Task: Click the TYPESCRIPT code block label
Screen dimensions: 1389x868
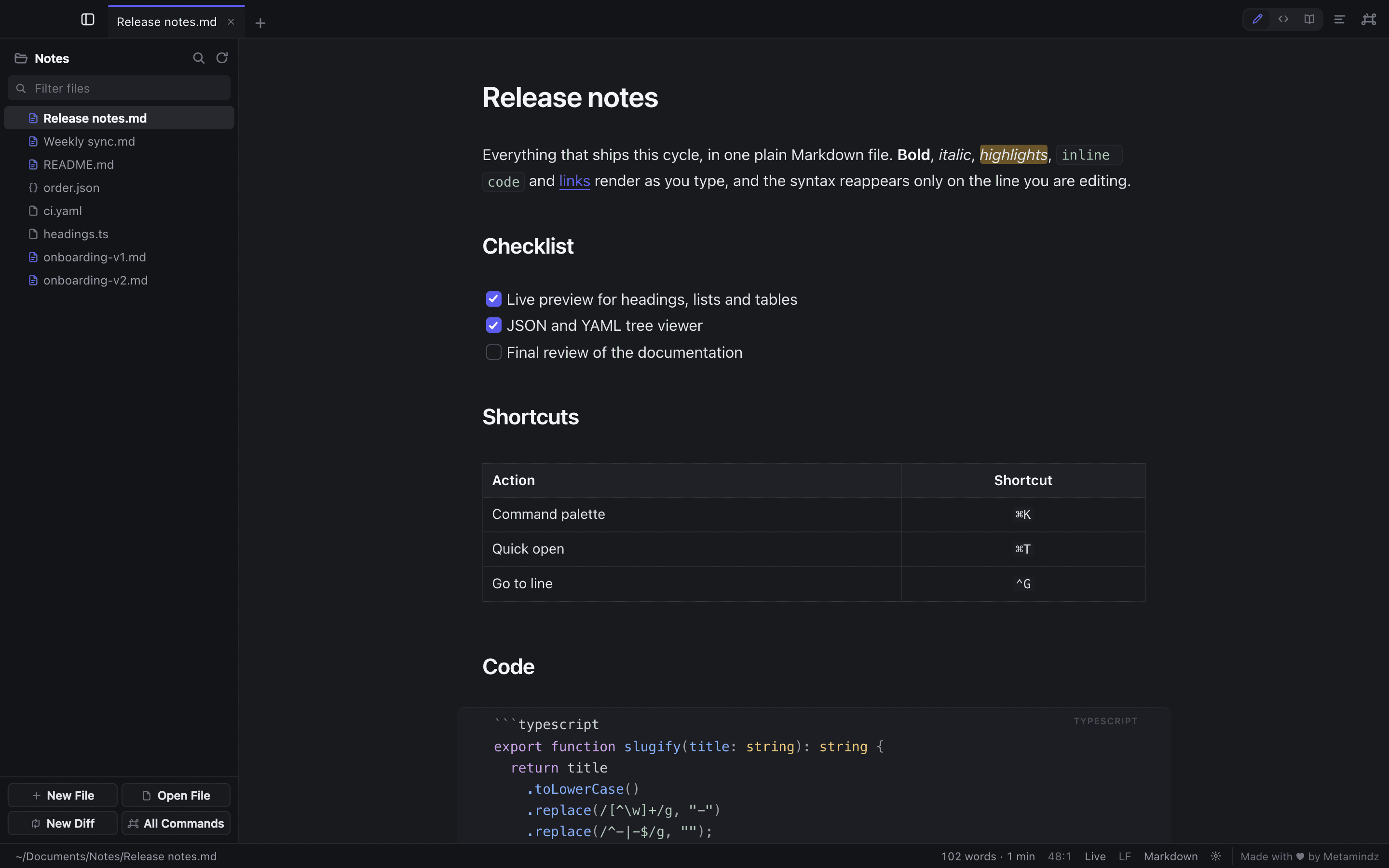Action: (x=1105, y=721)
